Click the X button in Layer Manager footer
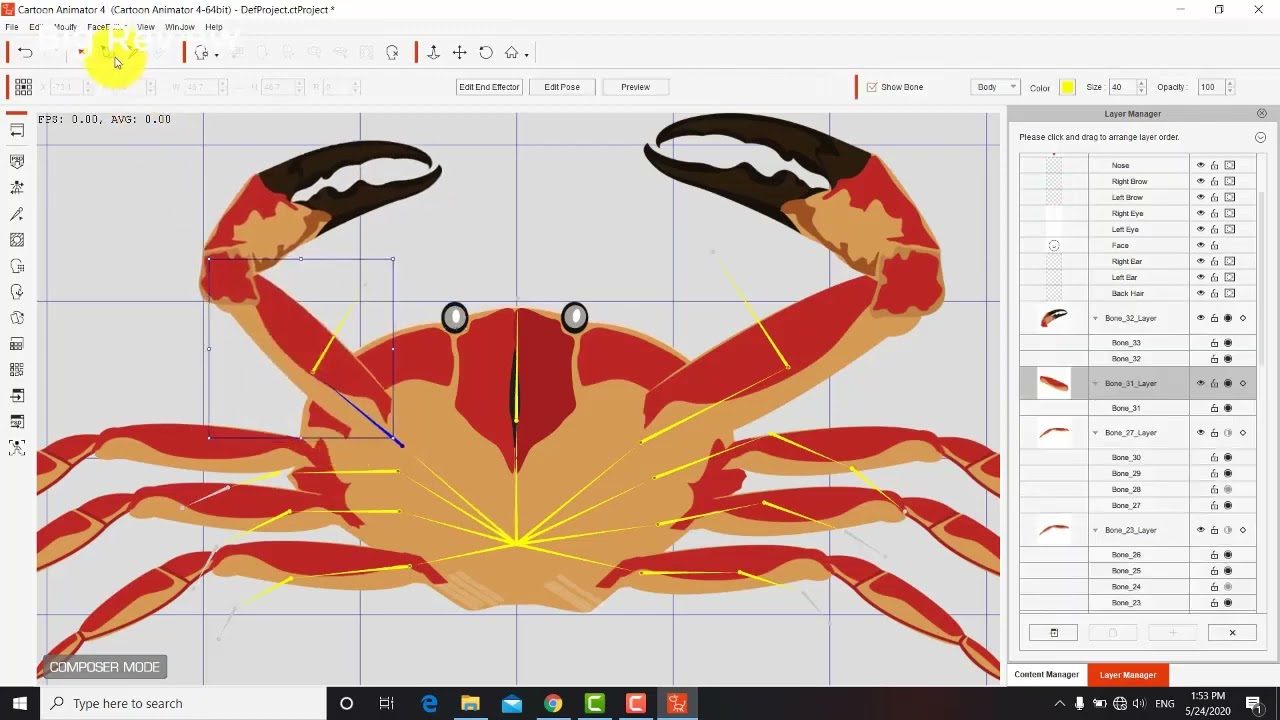1280x720 pixels. click(1232, 632)
